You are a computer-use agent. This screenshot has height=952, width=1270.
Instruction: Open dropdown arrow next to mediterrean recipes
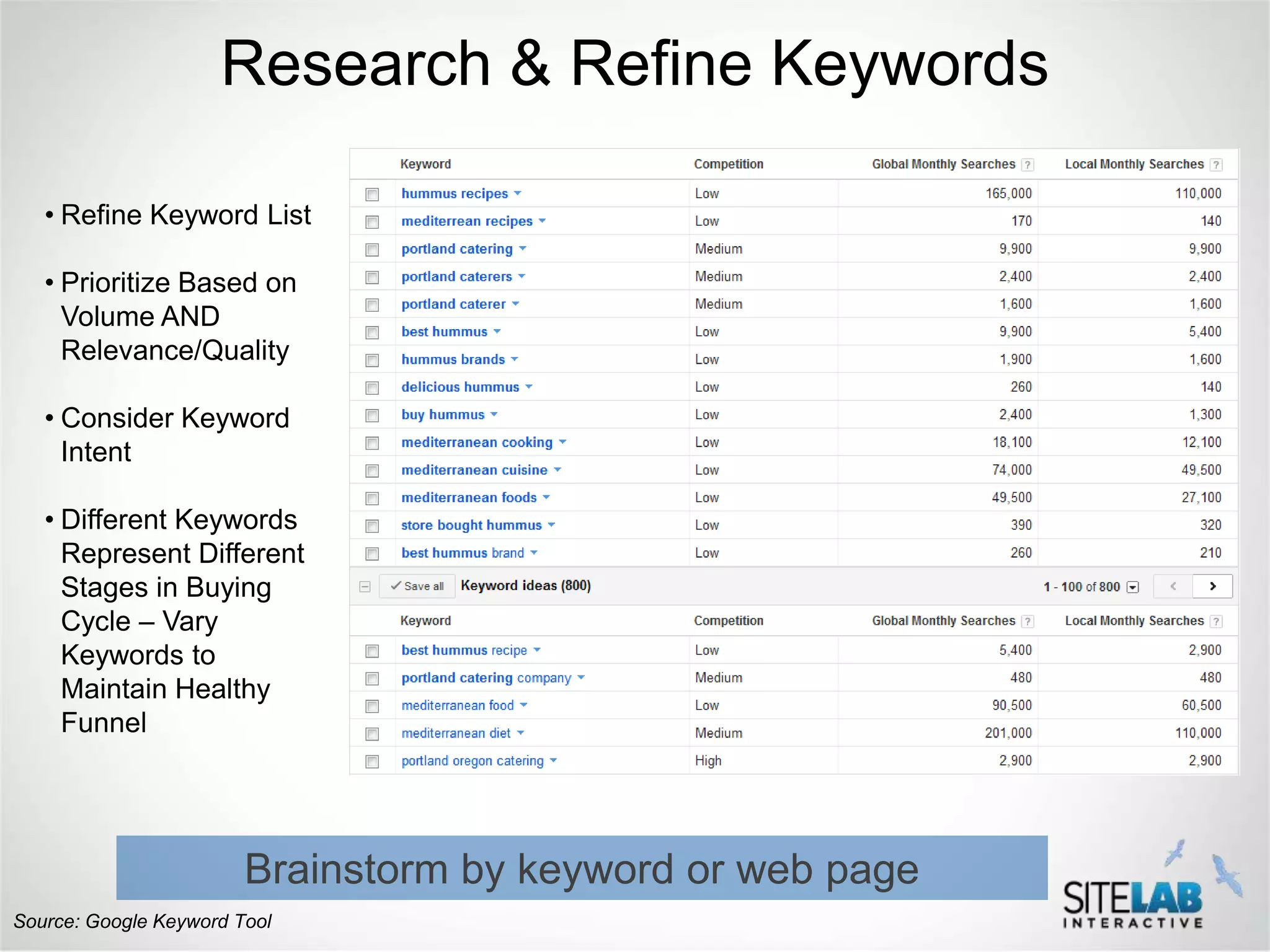pyautogui.click(x=542, y=221)
